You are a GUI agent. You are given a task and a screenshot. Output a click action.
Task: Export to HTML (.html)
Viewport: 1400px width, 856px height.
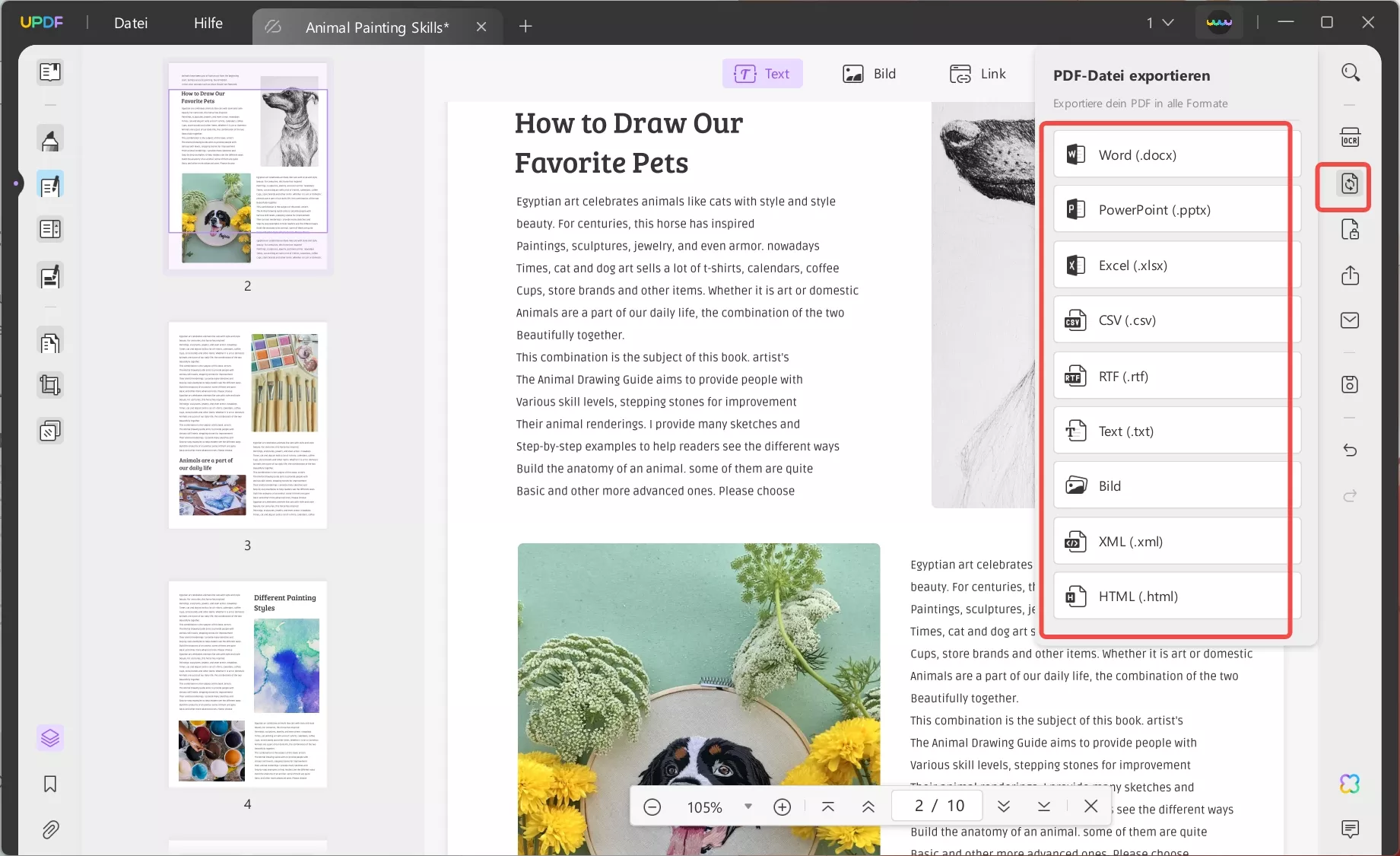pos(1177,596)
